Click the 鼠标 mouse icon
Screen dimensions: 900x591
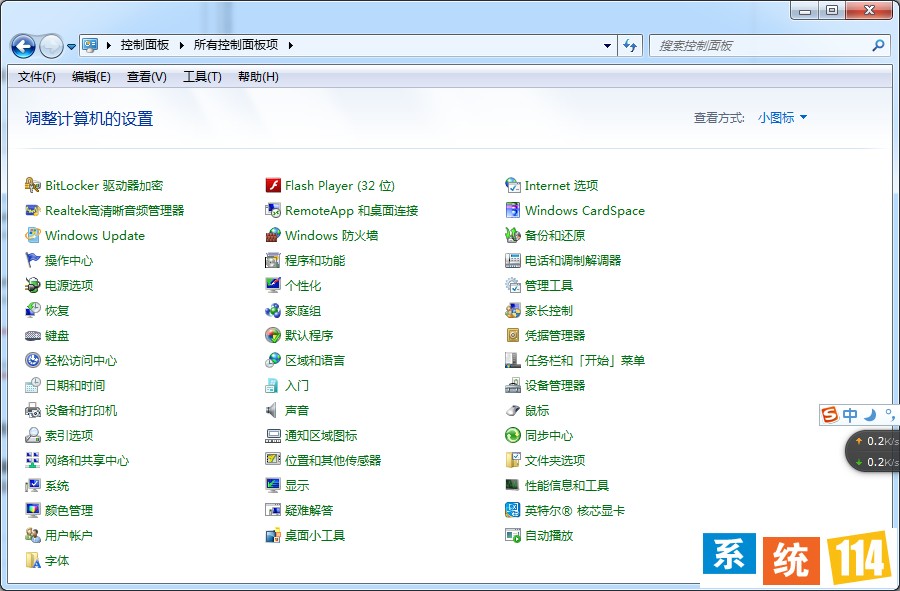coord(513,410)
